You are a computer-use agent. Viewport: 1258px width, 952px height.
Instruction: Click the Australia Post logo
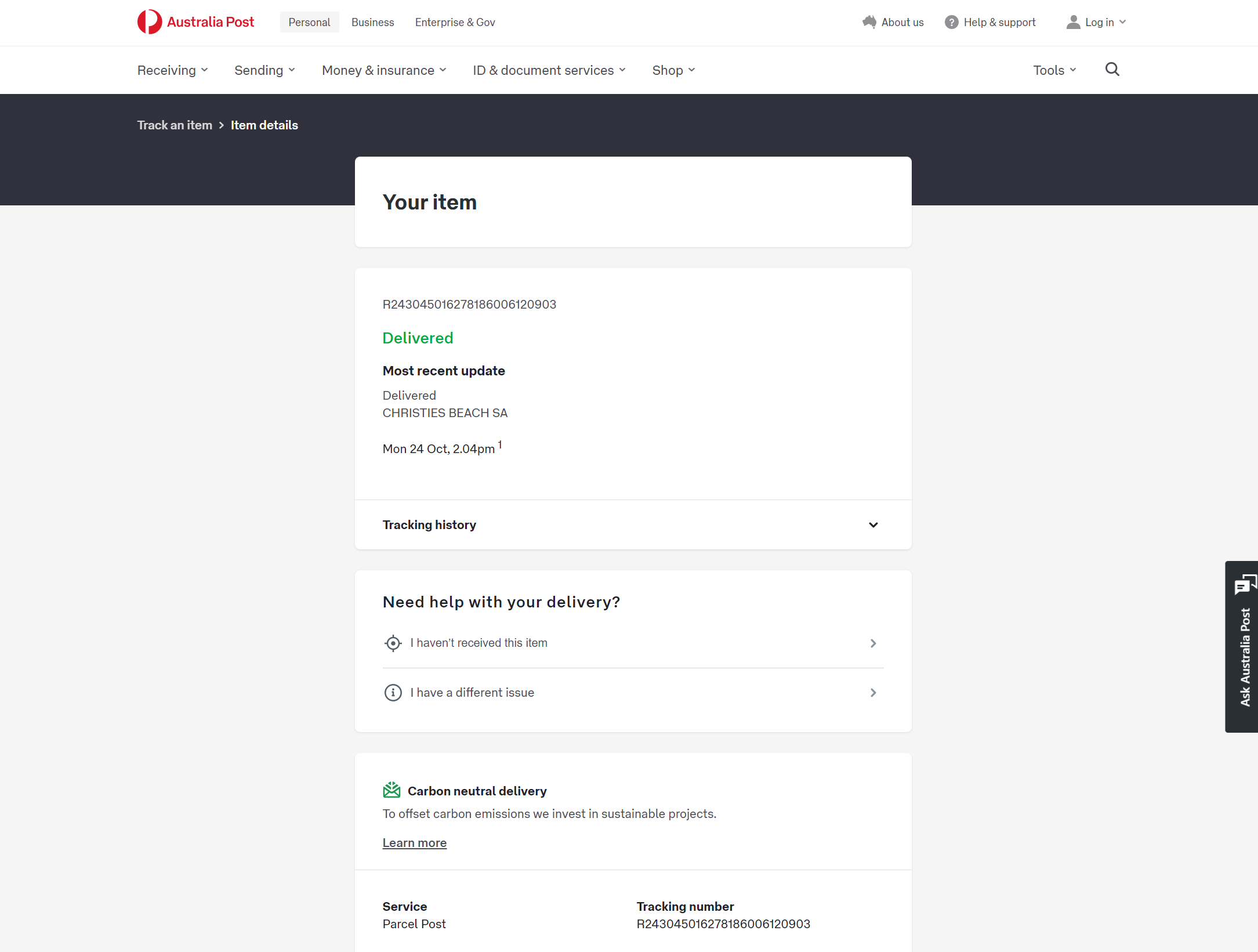tap(195, 22)
